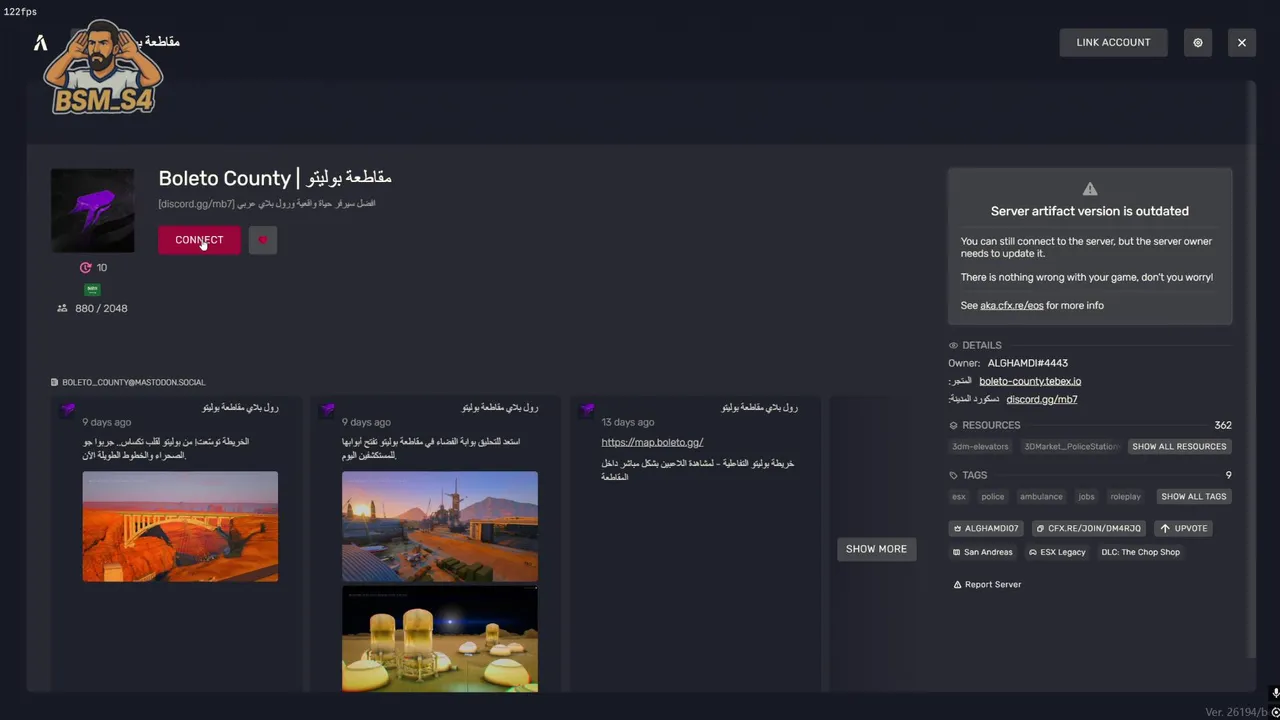This screenshot has width=1280, height=720.
Task: Click the DLC: The Chop Shop chip
Action: [x=1140, y=552]
